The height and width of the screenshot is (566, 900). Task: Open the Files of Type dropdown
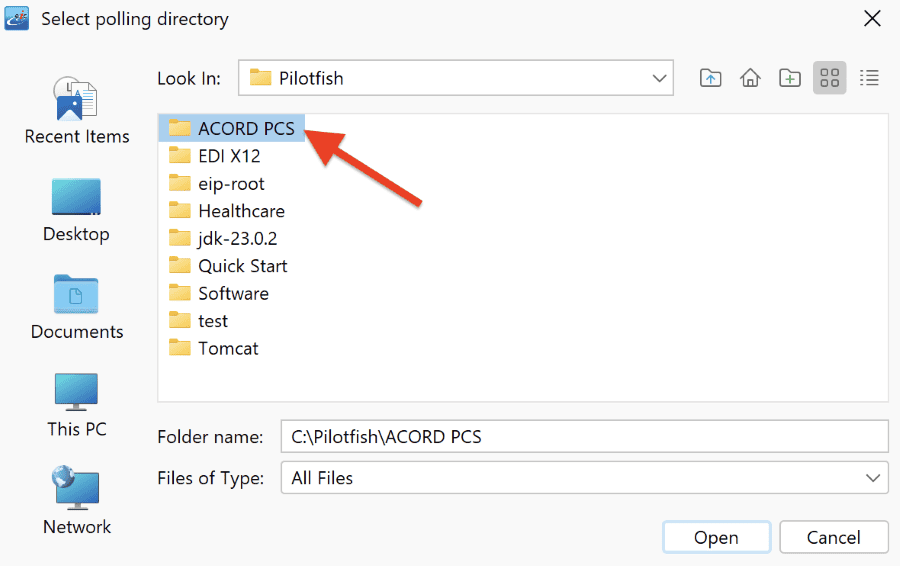click(584, 478)
